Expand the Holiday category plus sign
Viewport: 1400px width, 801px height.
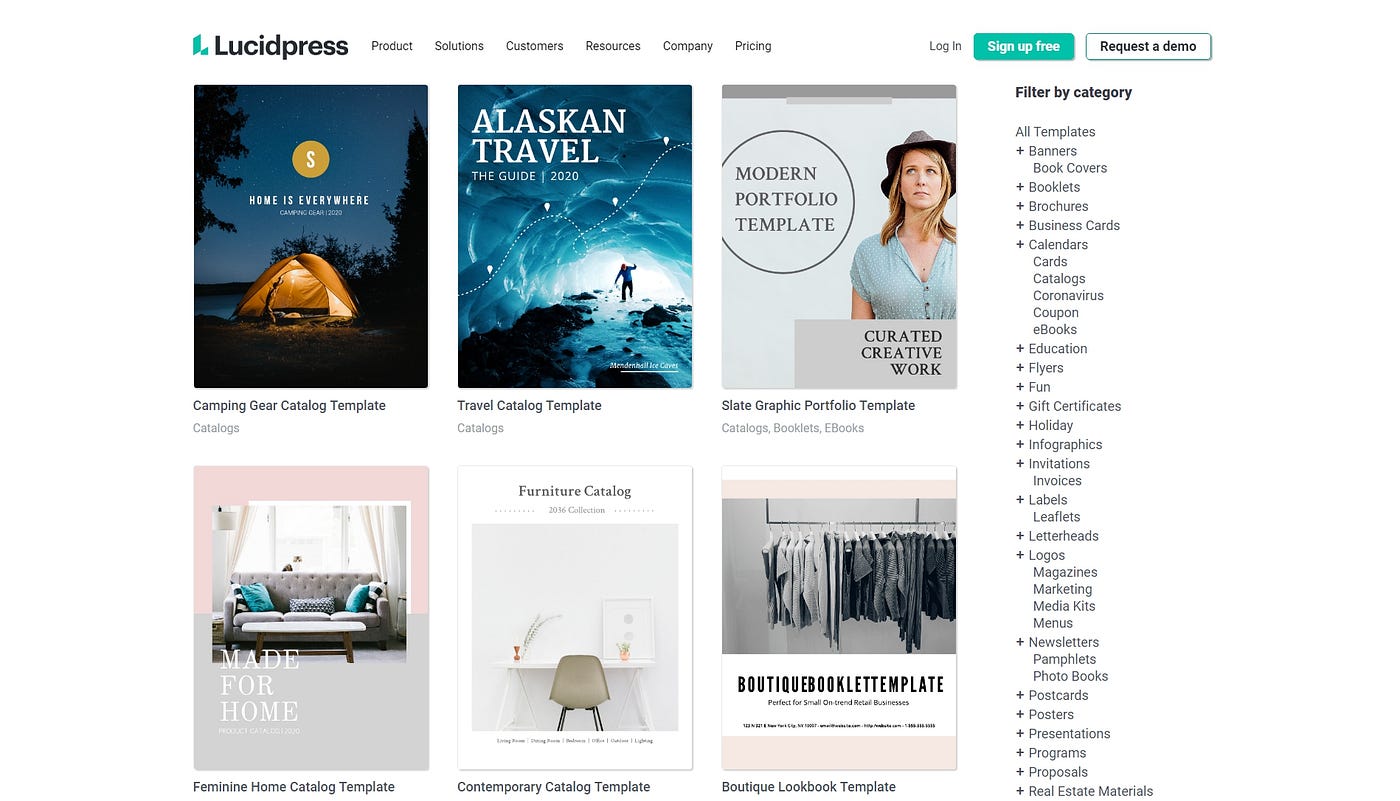click(x=1020, y=425)
